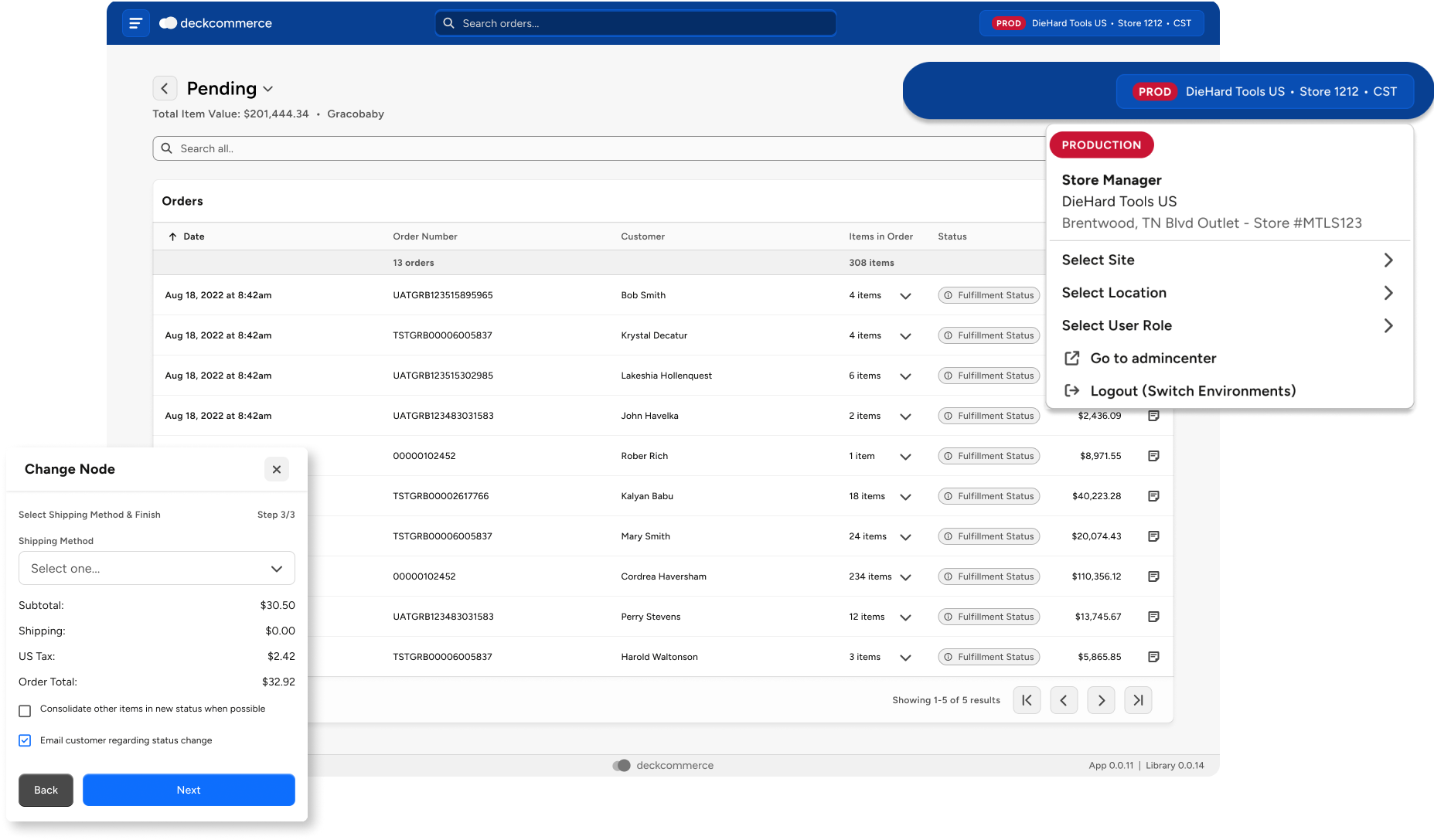
Task: Expand items for John Havelka order
Action: point(905,417)
